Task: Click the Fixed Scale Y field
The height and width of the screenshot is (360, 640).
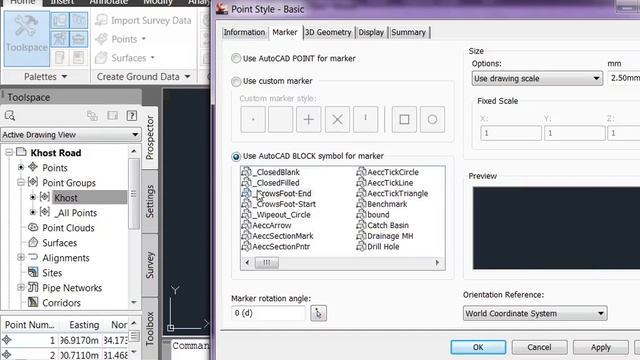Action: click(574, 133)
